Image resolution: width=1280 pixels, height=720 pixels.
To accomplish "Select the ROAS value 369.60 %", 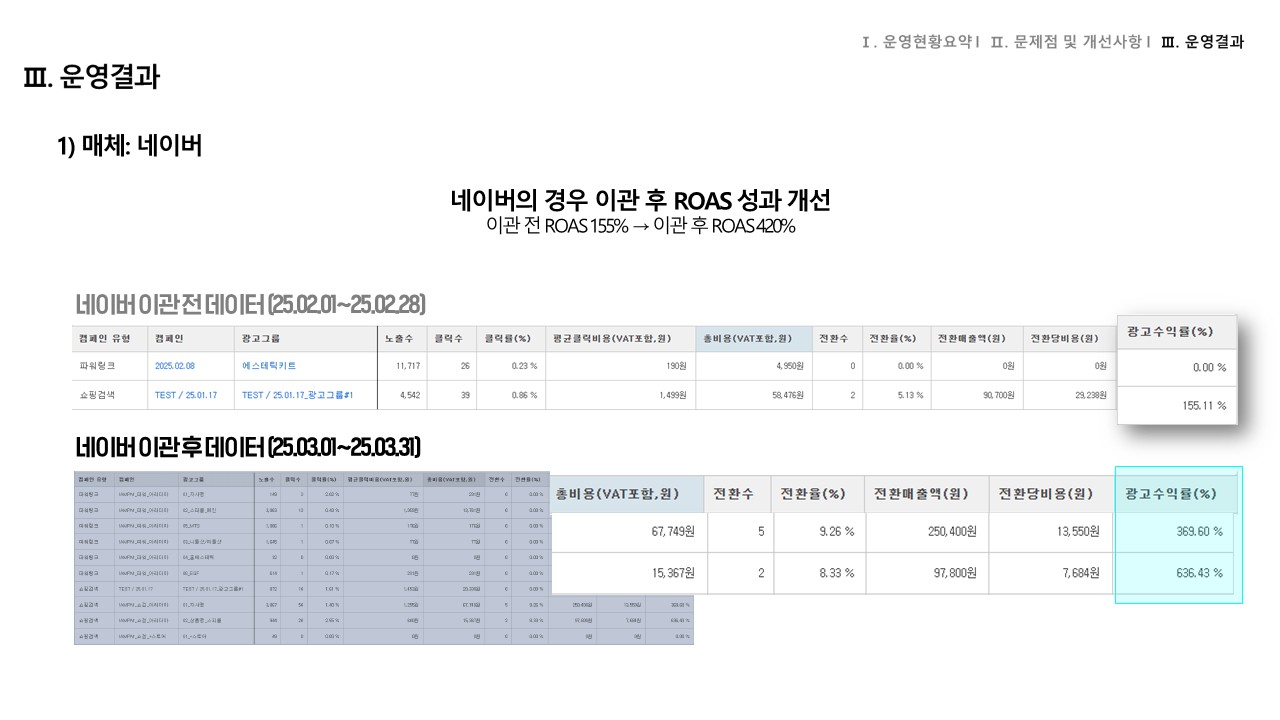I will [x=1199, y=532].
